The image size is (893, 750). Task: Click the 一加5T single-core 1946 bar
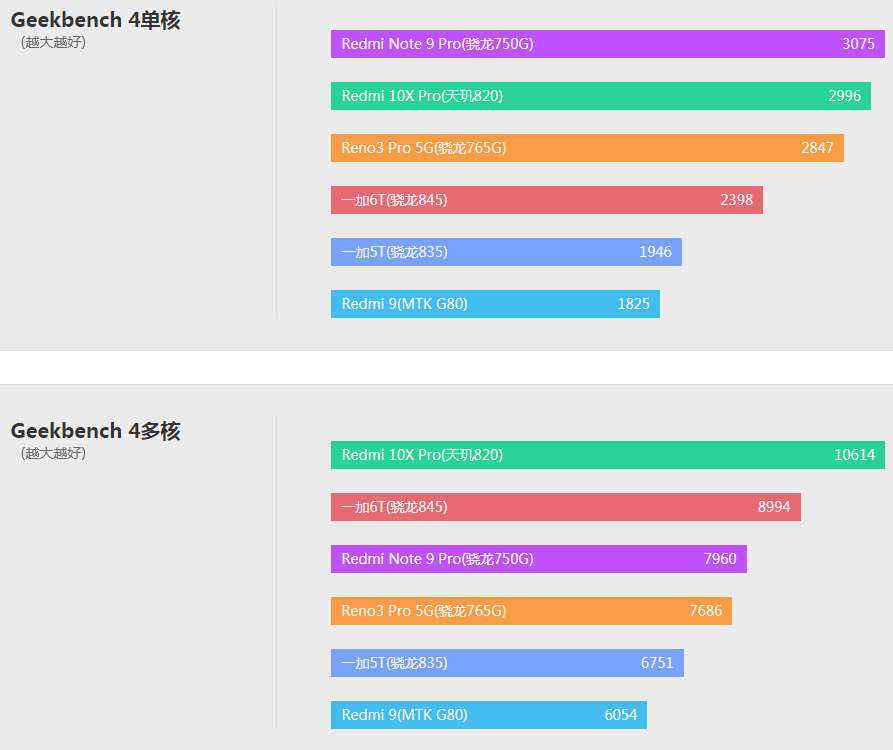(x=506, y=252)
